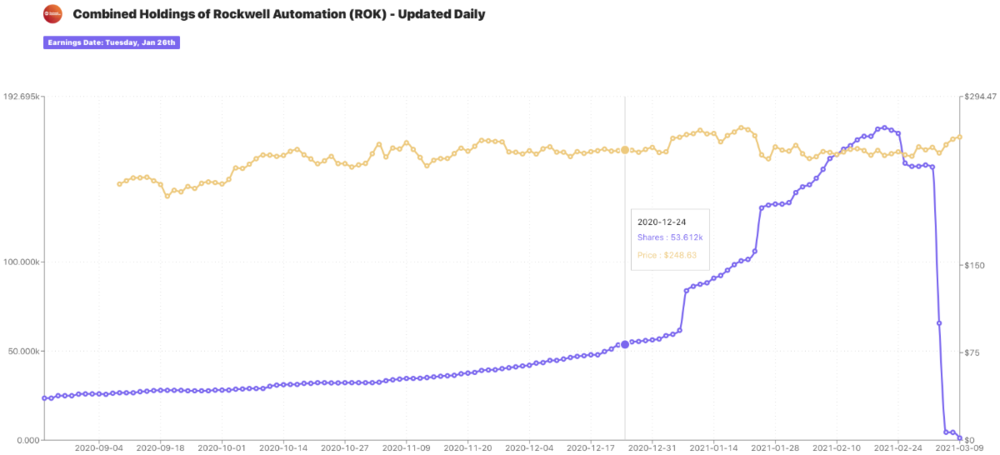
Task: Select the highlighted price point for 2020-12-24
Action: coord(625,150)
